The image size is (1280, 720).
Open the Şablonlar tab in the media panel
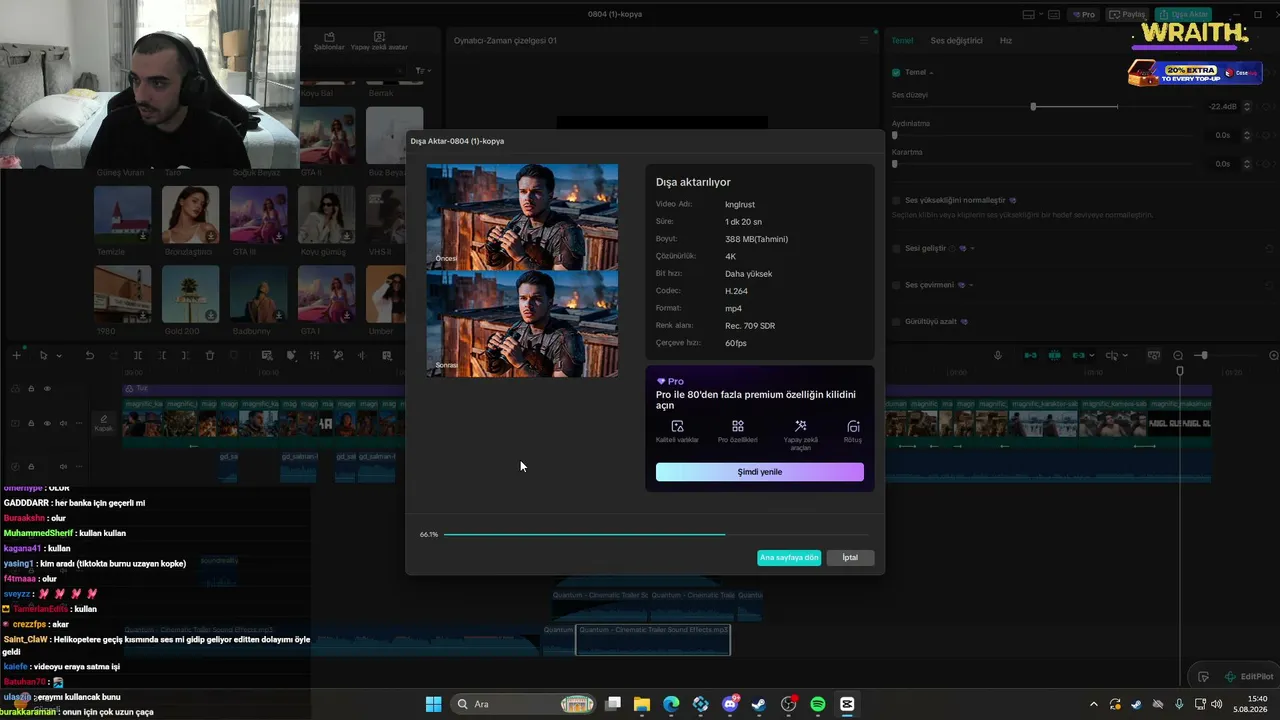[x=329, y=41]
